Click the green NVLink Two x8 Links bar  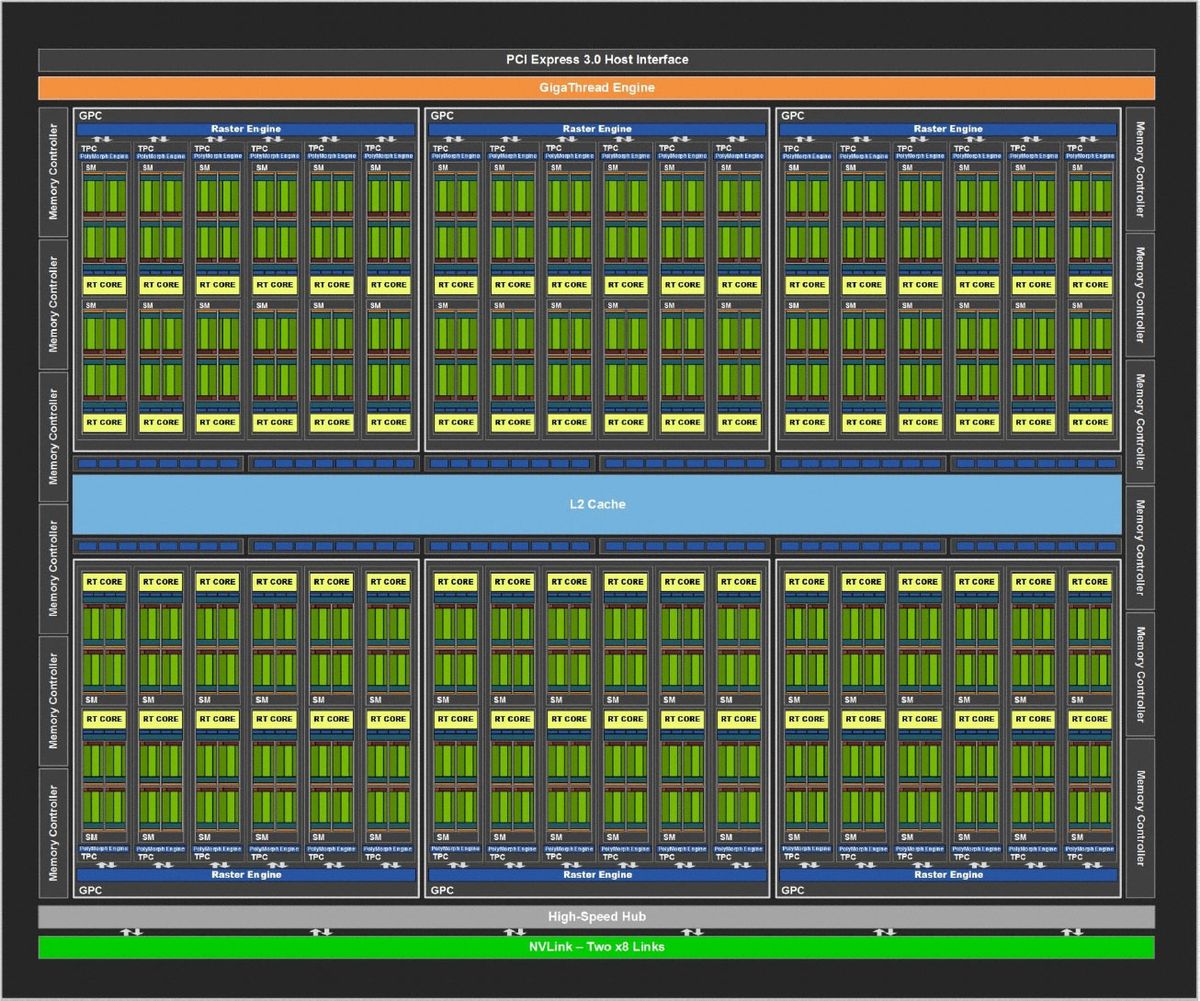coord(596,947)
